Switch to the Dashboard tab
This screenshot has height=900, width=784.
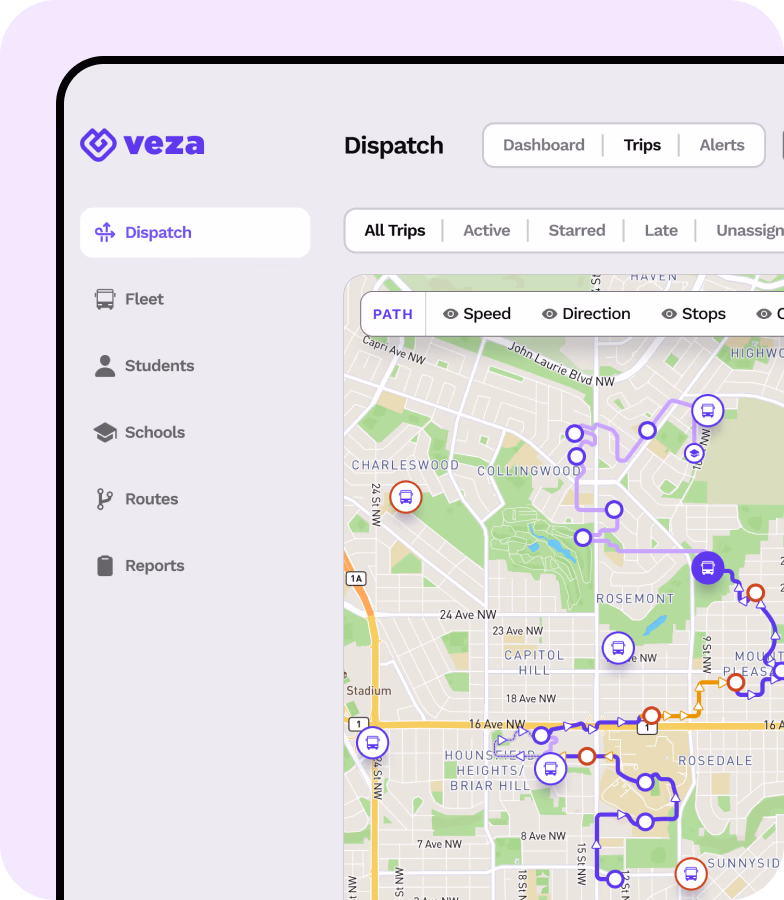[544, 145]
